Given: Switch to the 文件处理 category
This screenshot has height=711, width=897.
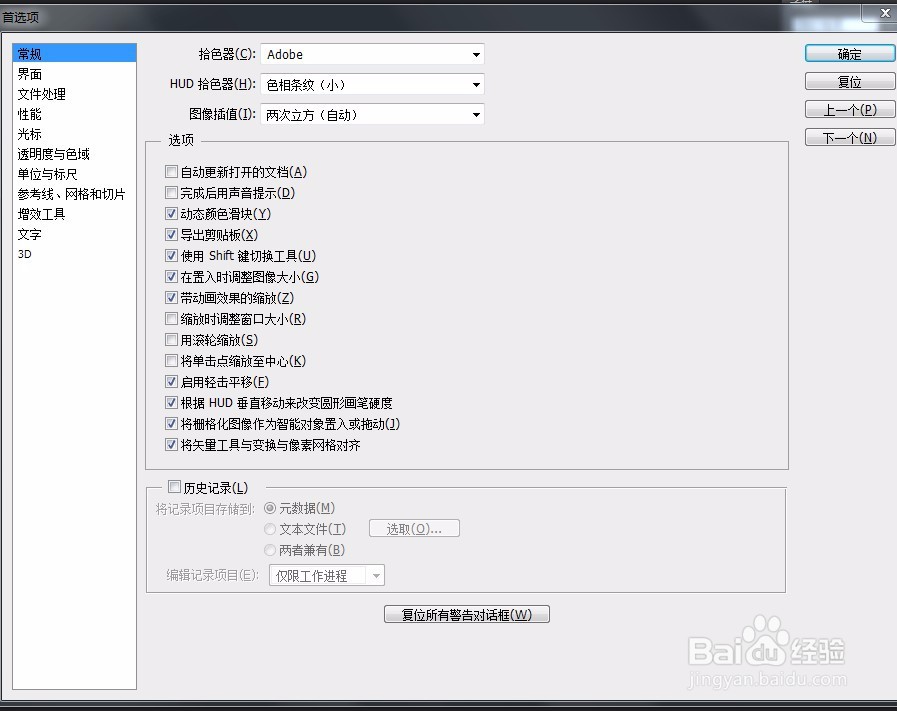Looking at the screenshot, I should (x=74, y=94).
